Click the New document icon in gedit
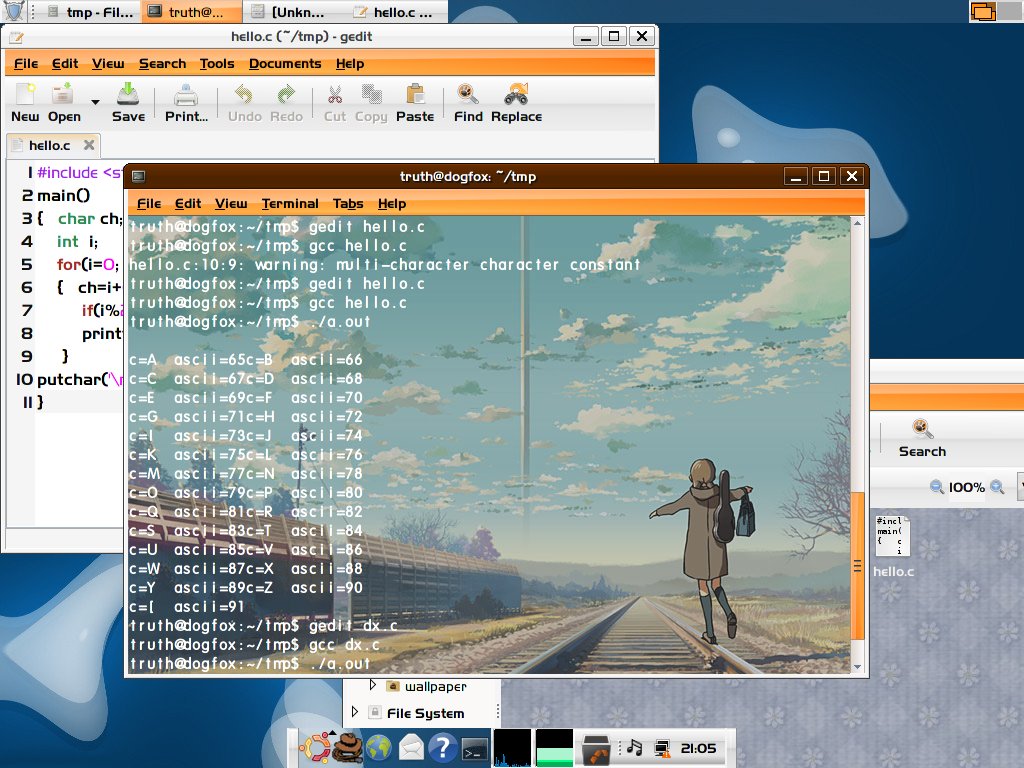The image size is (1024, 768). click(x=25, y=95)
